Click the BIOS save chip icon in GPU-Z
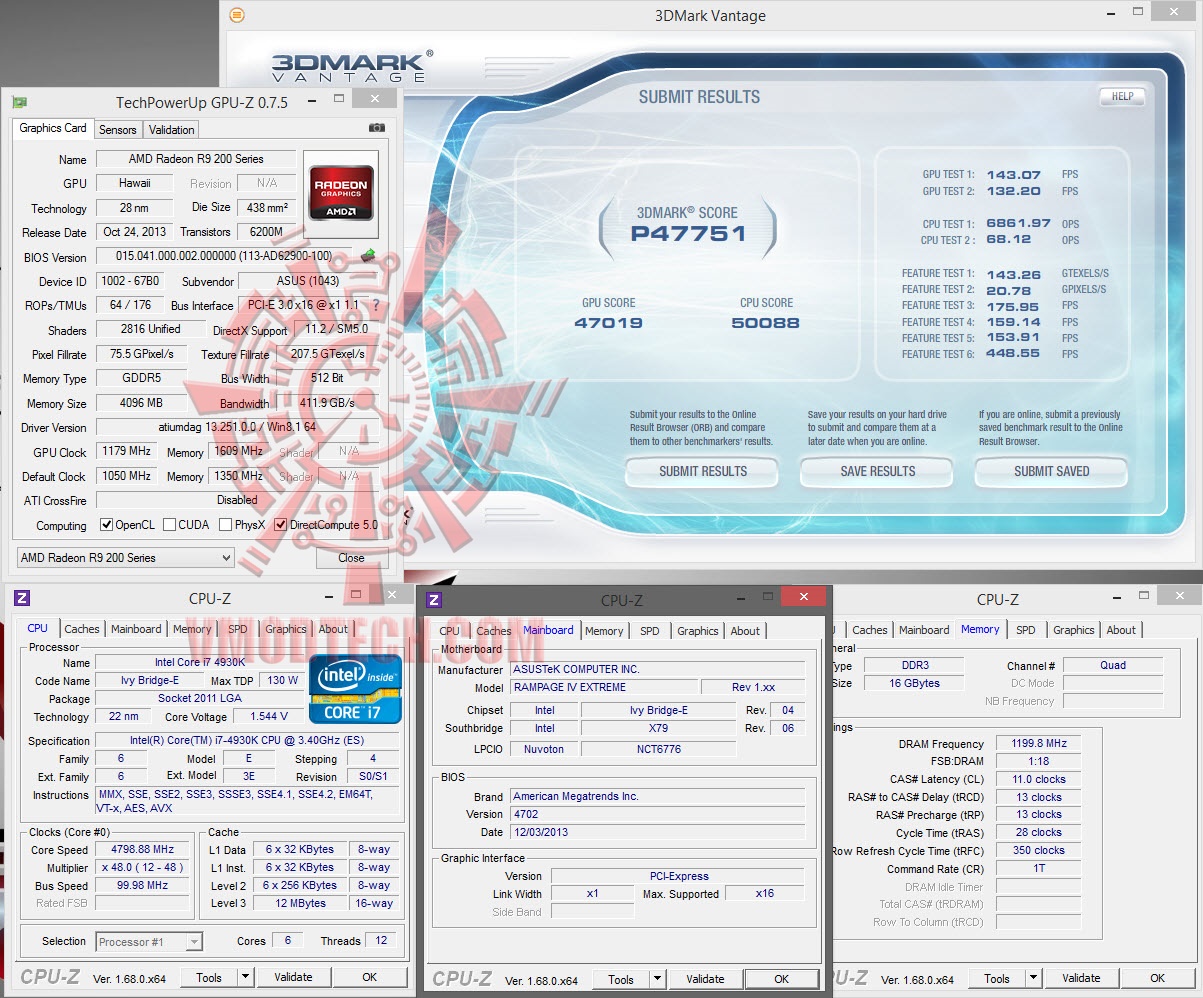 (x=368, y=256)
